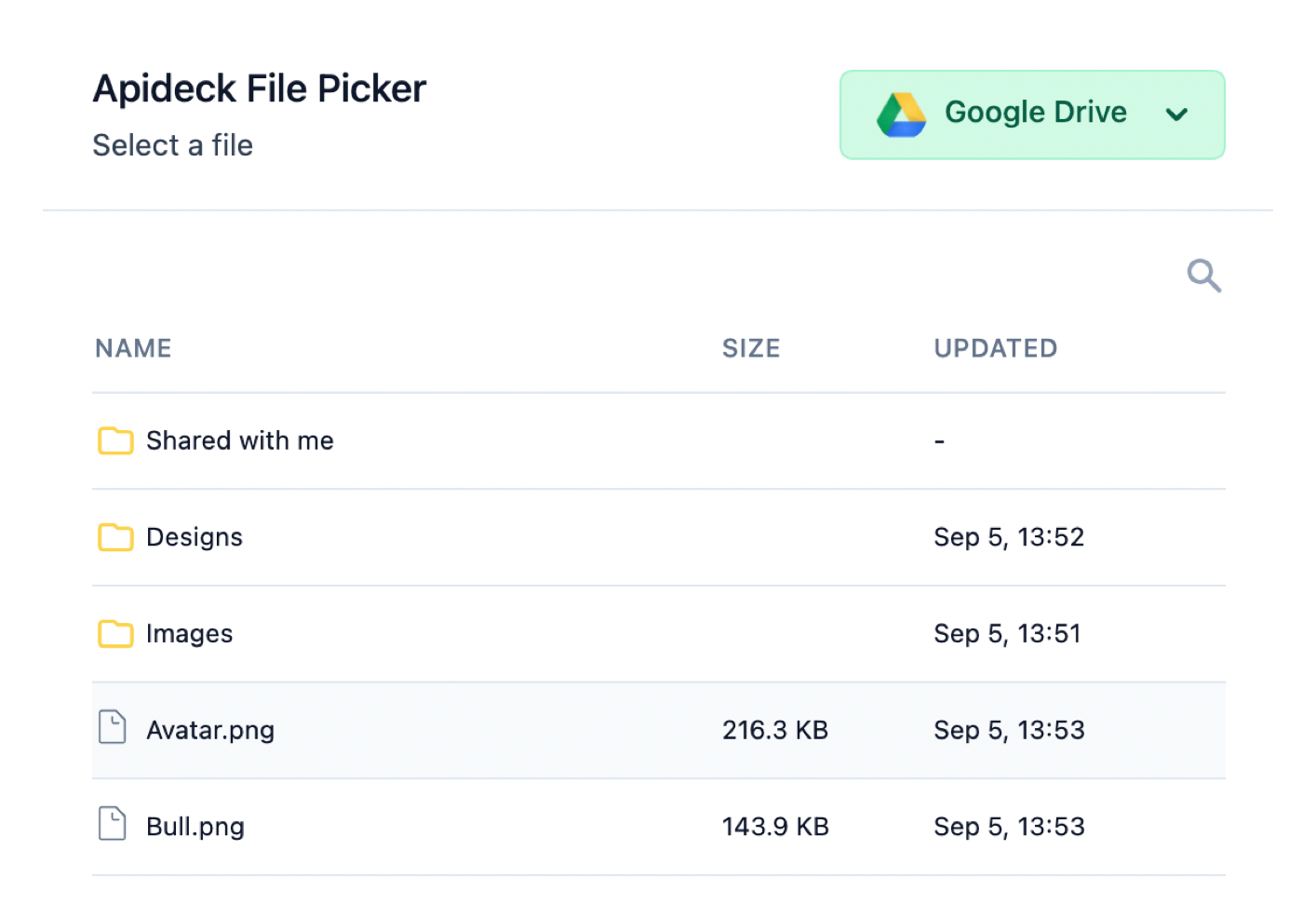The height and width of the screenshot is (918, 1316).
Task: Click the Shared with me folder icon
Action: (x=115, y=441)
